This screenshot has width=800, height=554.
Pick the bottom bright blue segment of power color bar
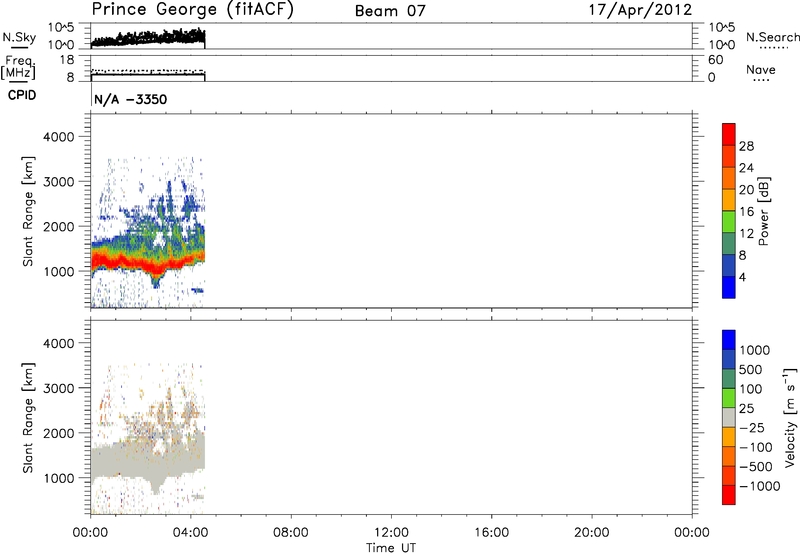click(x=729, y=287)
